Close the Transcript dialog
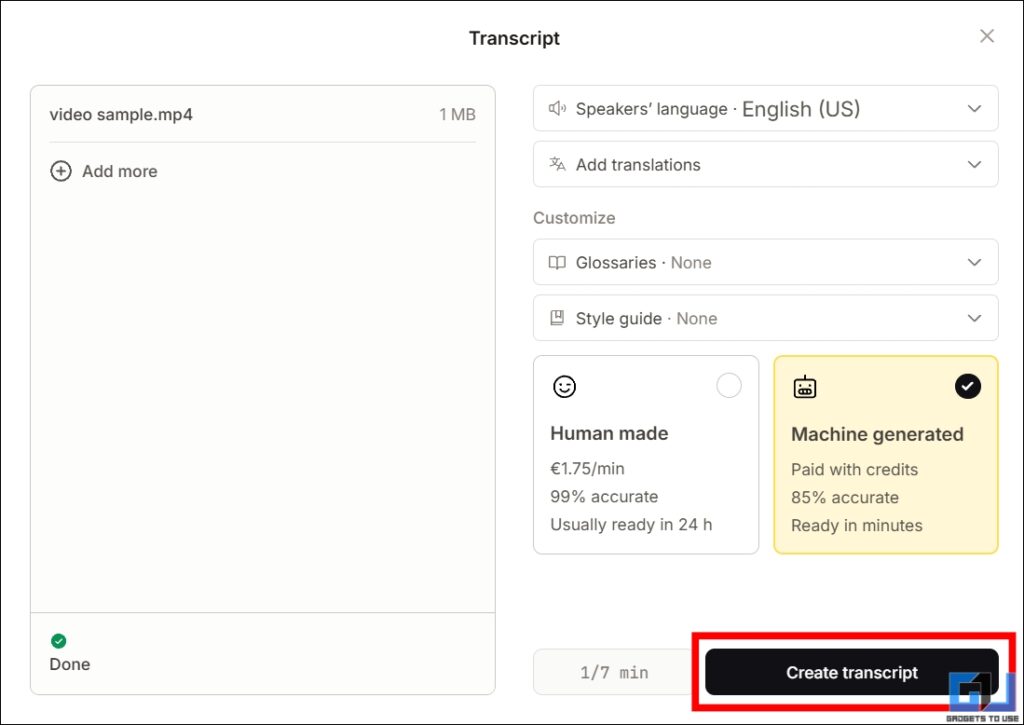 pyautogui.click(x=987, y=37)
